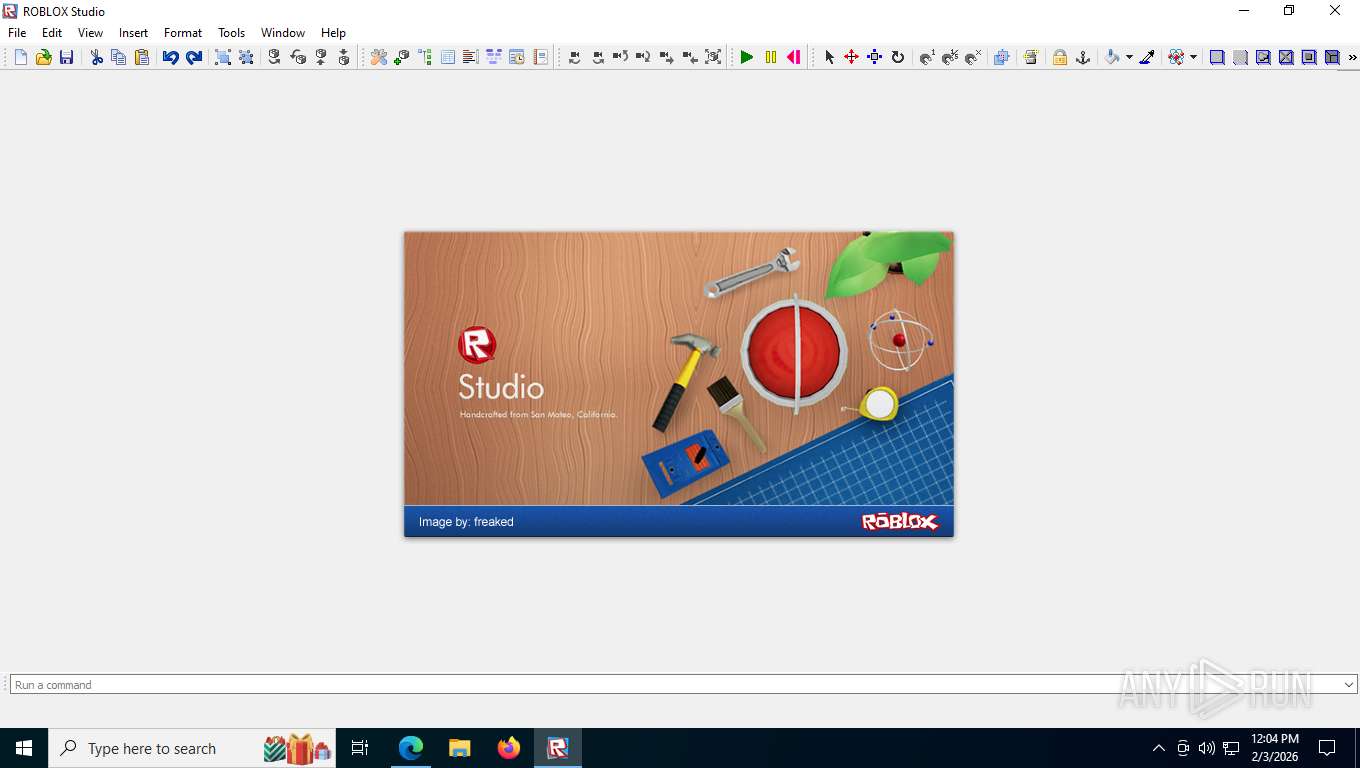The image size is (1360, 768).
Task: Toggle the Anchor tool
Action: coord(1082,57)
